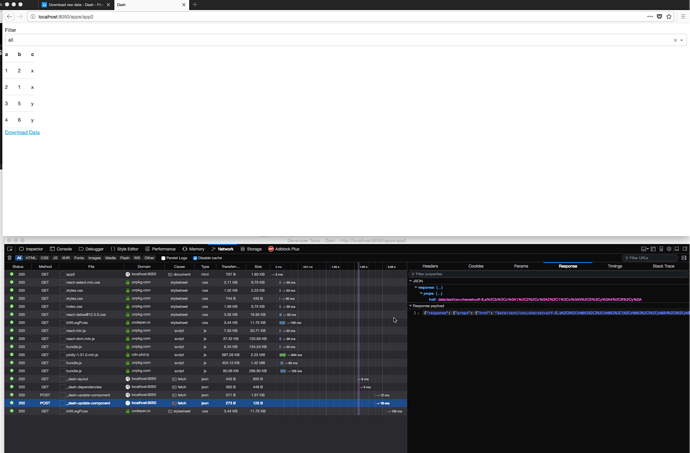
Task: Switch to the Memory panel
Action: tap(193, 249)
